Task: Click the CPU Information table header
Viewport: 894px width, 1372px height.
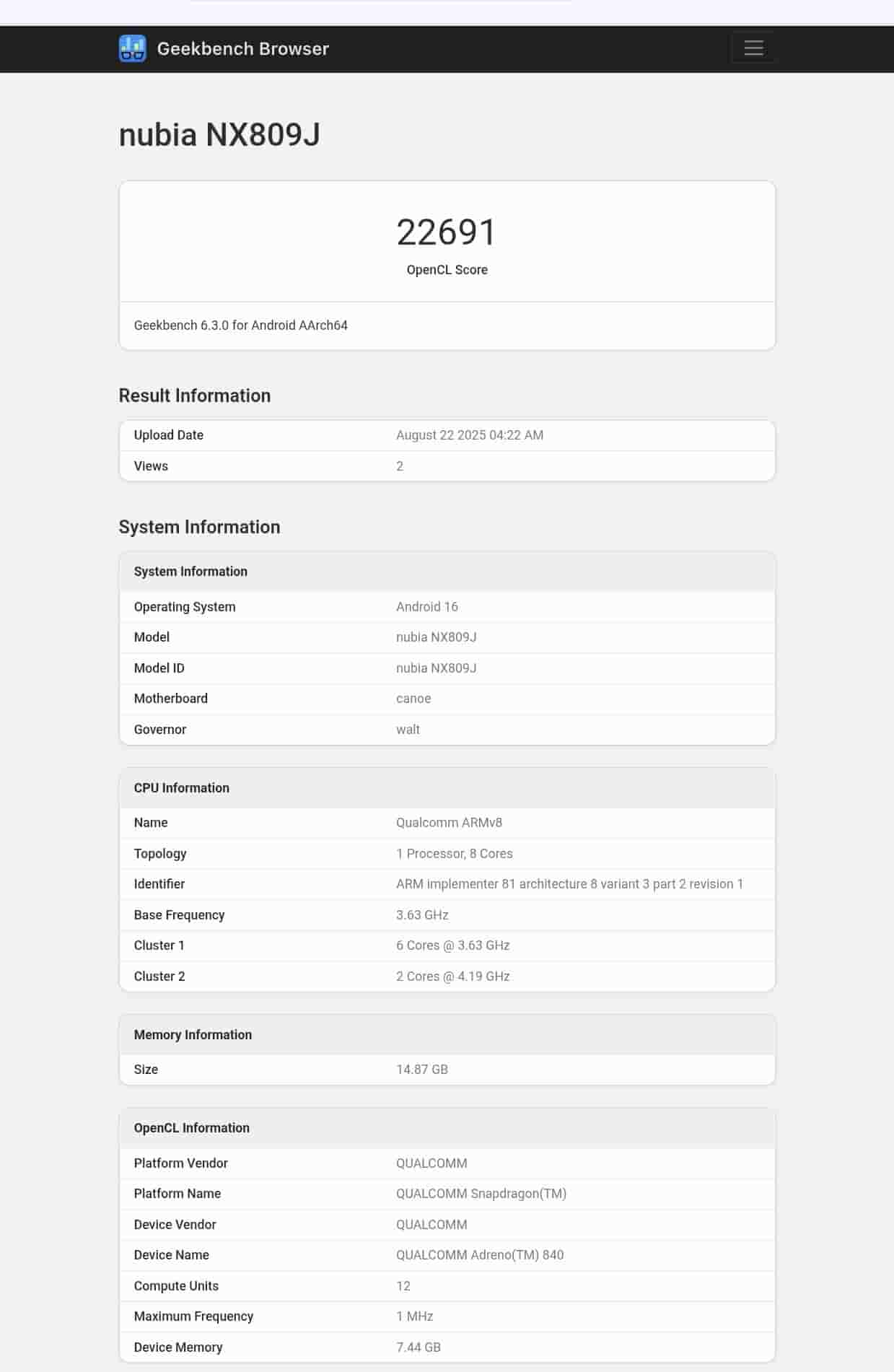Action: (181, 788)
